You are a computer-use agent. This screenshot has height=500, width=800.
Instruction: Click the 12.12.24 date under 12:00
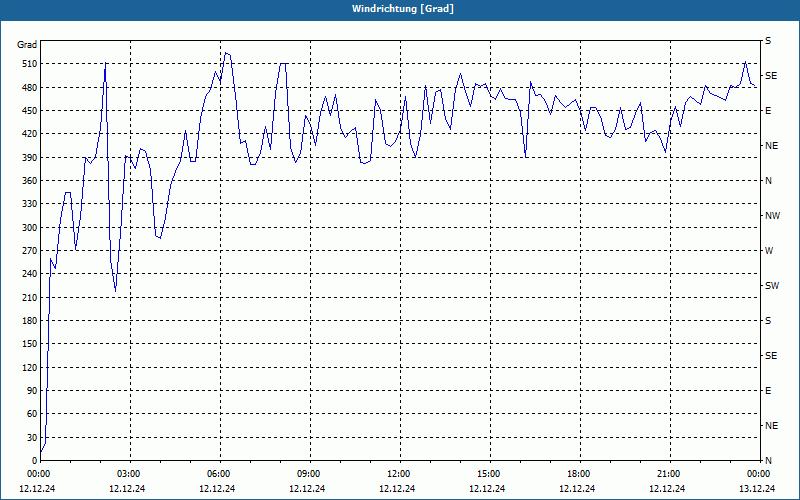397,488
